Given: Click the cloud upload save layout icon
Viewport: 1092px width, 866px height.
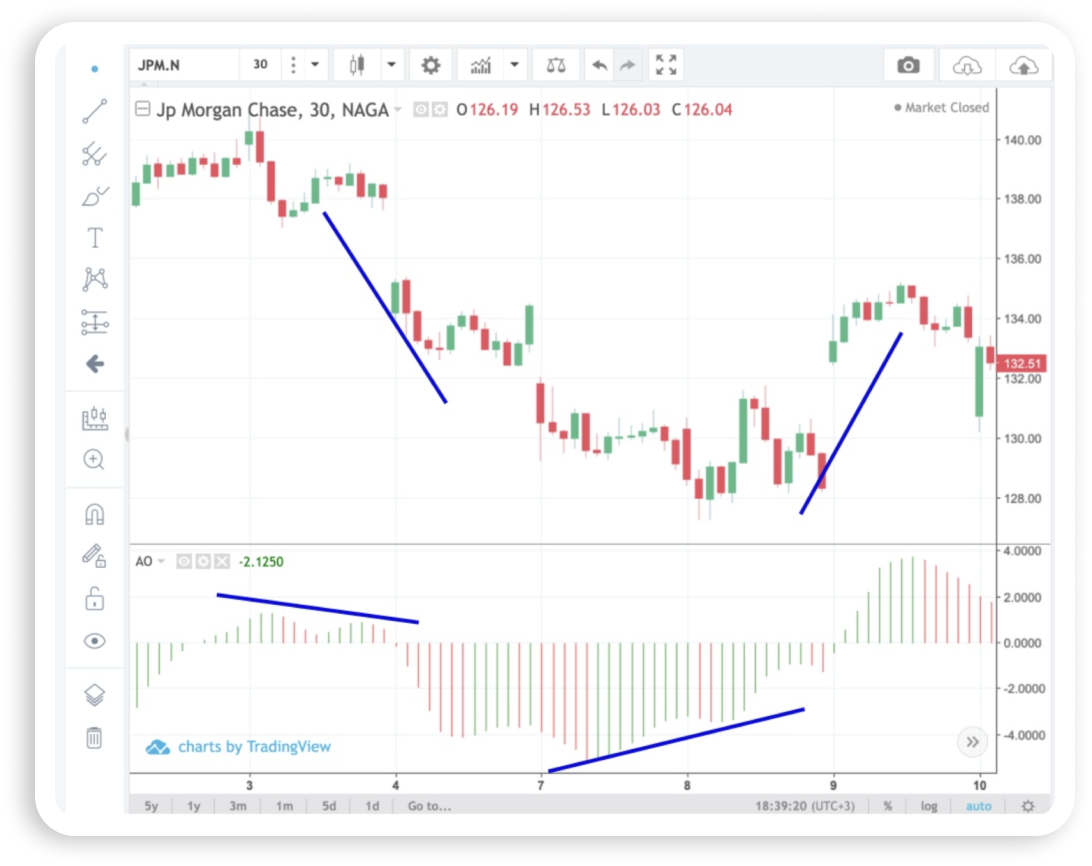Looking at the screenshot, I should [1023, 66].
